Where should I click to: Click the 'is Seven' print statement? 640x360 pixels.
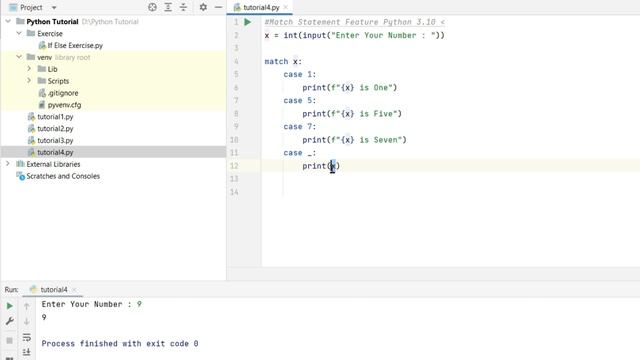tap(354, 140)
